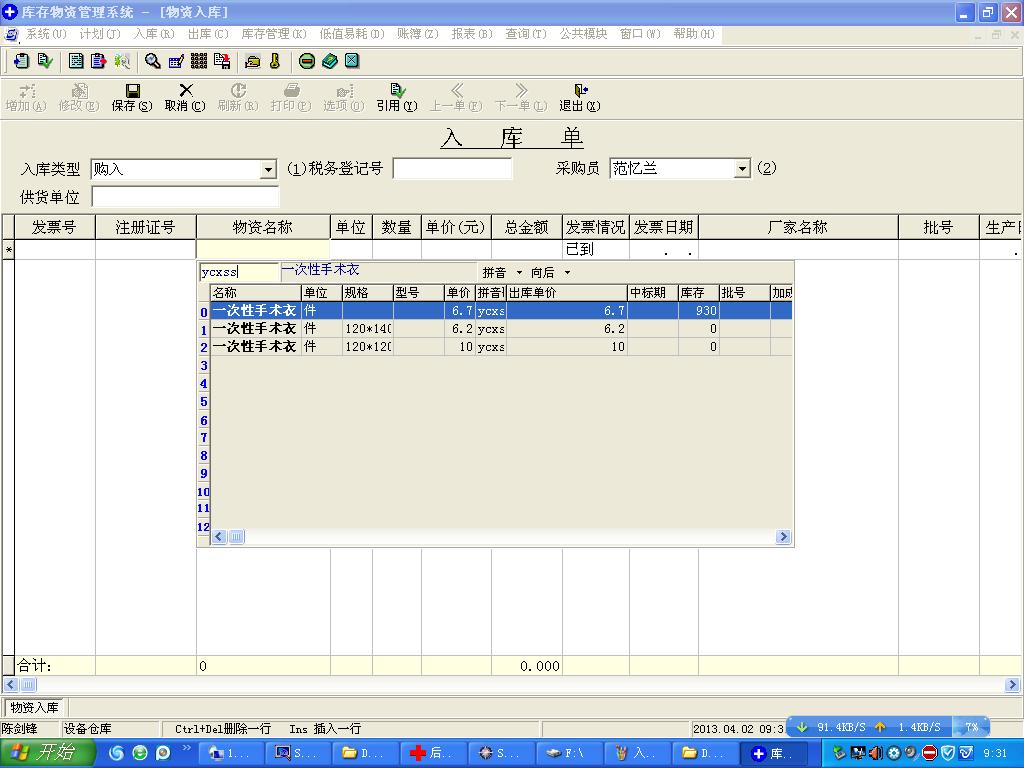Image resolution: width=1024 pixels, height=768 pixels.
Task: Click the 物资名称 column header
Action: [x=263, y=227]
